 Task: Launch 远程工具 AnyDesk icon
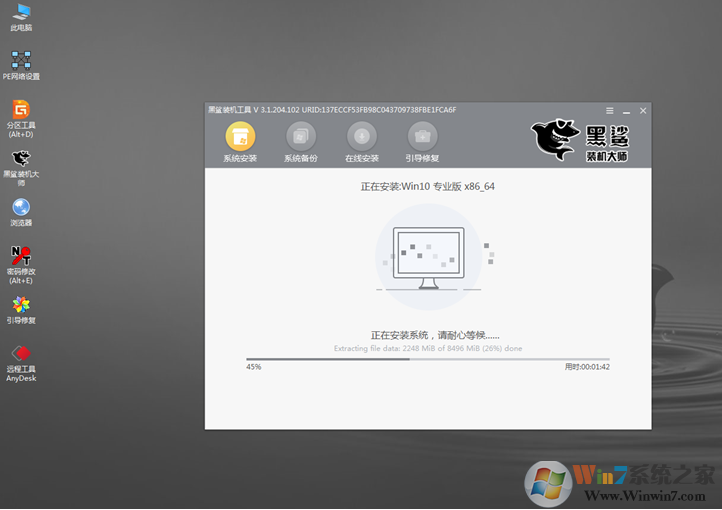tap(21, 364)
